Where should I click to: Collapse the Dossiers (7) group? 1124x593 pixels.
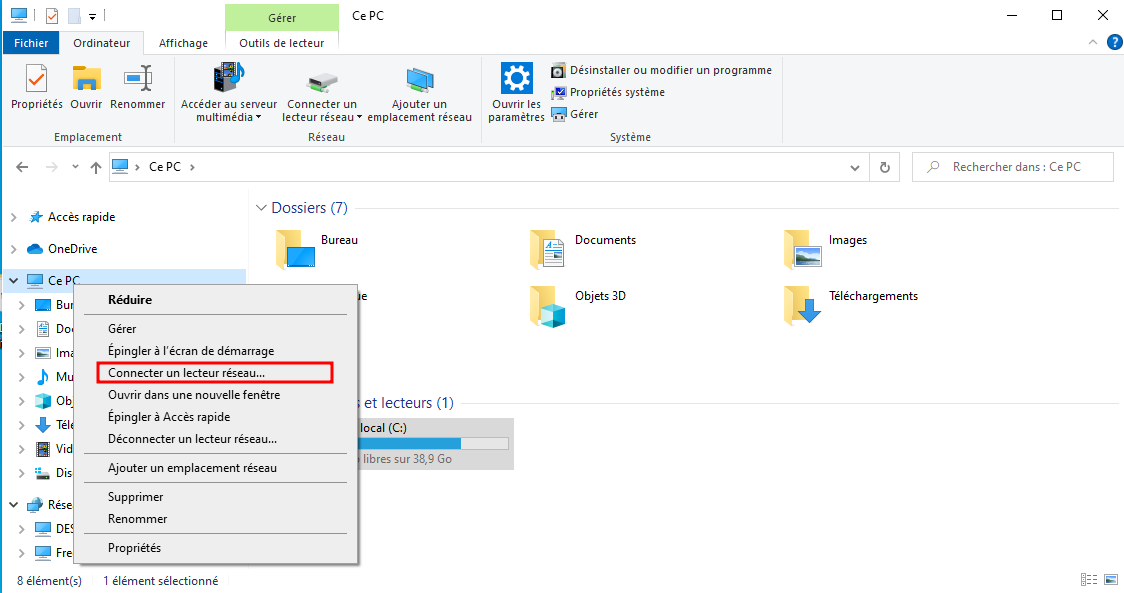(262, 208)
